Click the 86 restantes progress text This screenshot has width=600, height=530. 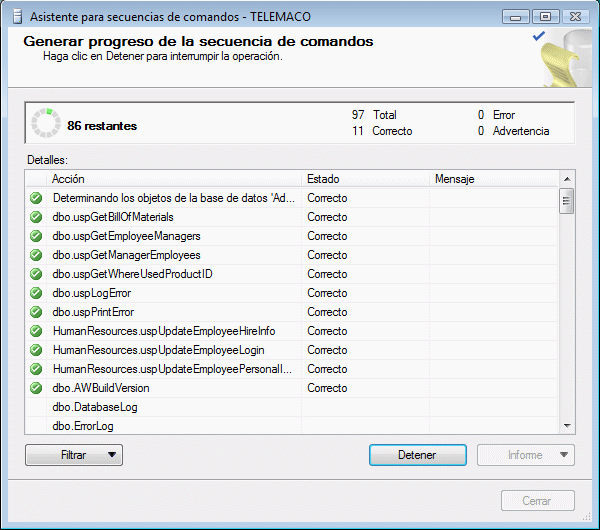[102, 126]
